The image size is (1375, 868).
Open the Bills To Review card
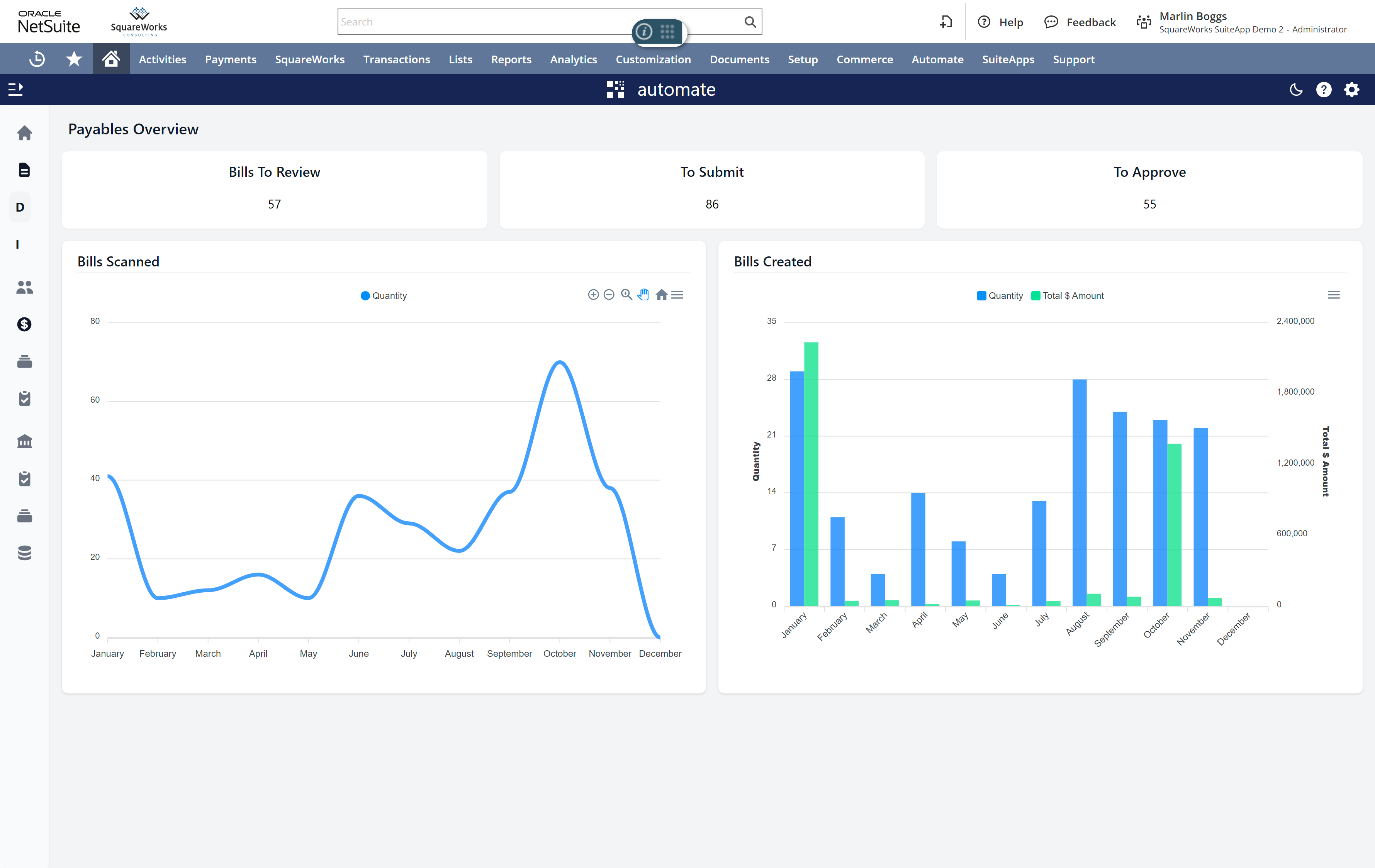pos(274,190)
